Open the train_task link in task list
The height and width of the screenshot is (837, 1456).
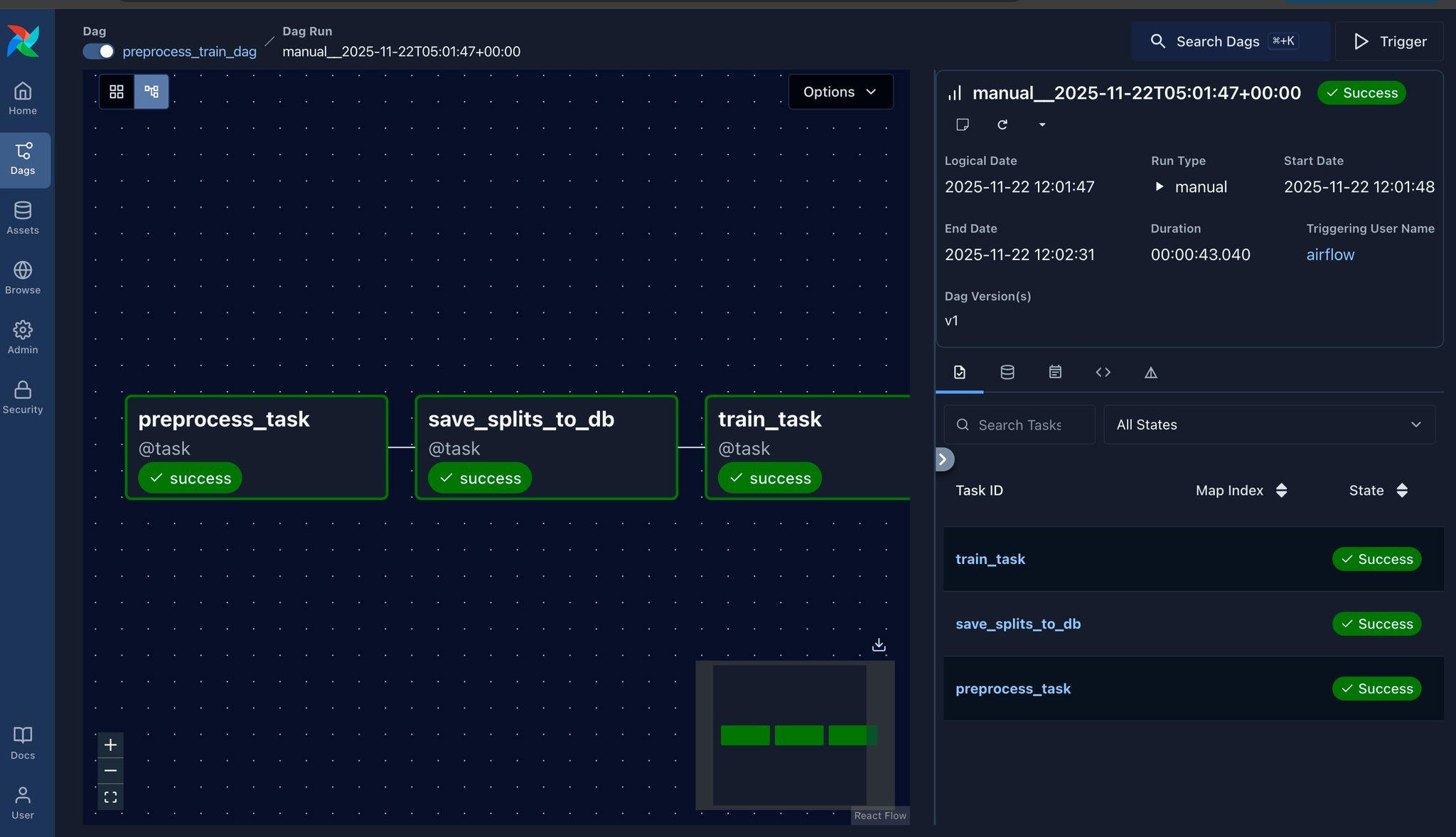point(990,559)
